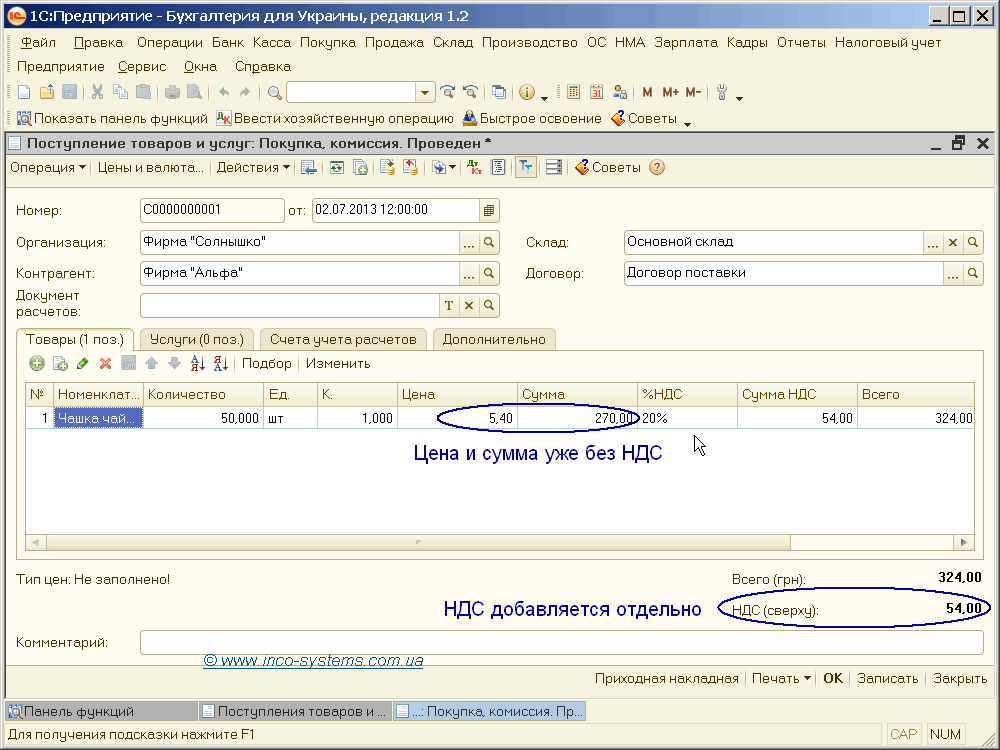
Task: Click Приходная накладная print button
Action: pos(666,679)
